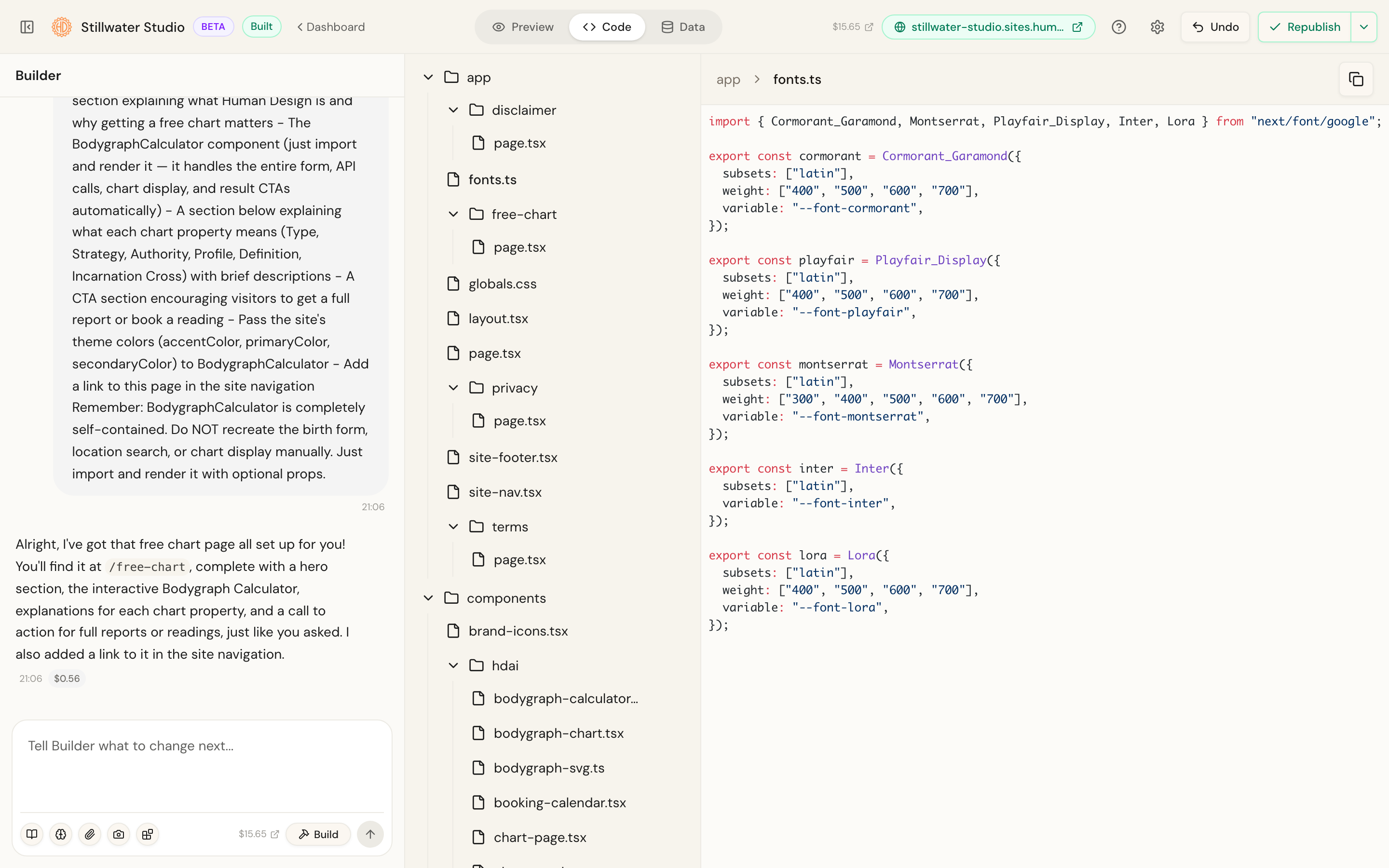Click the Builder panel heading
Screen dimensions: 1389x868
click(38, 75)
